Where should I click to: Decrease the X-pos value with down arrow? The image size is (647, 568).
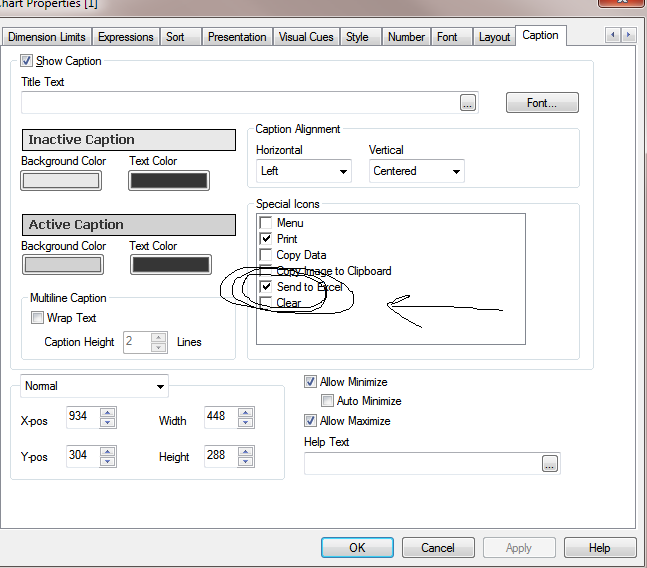[108, 422]
